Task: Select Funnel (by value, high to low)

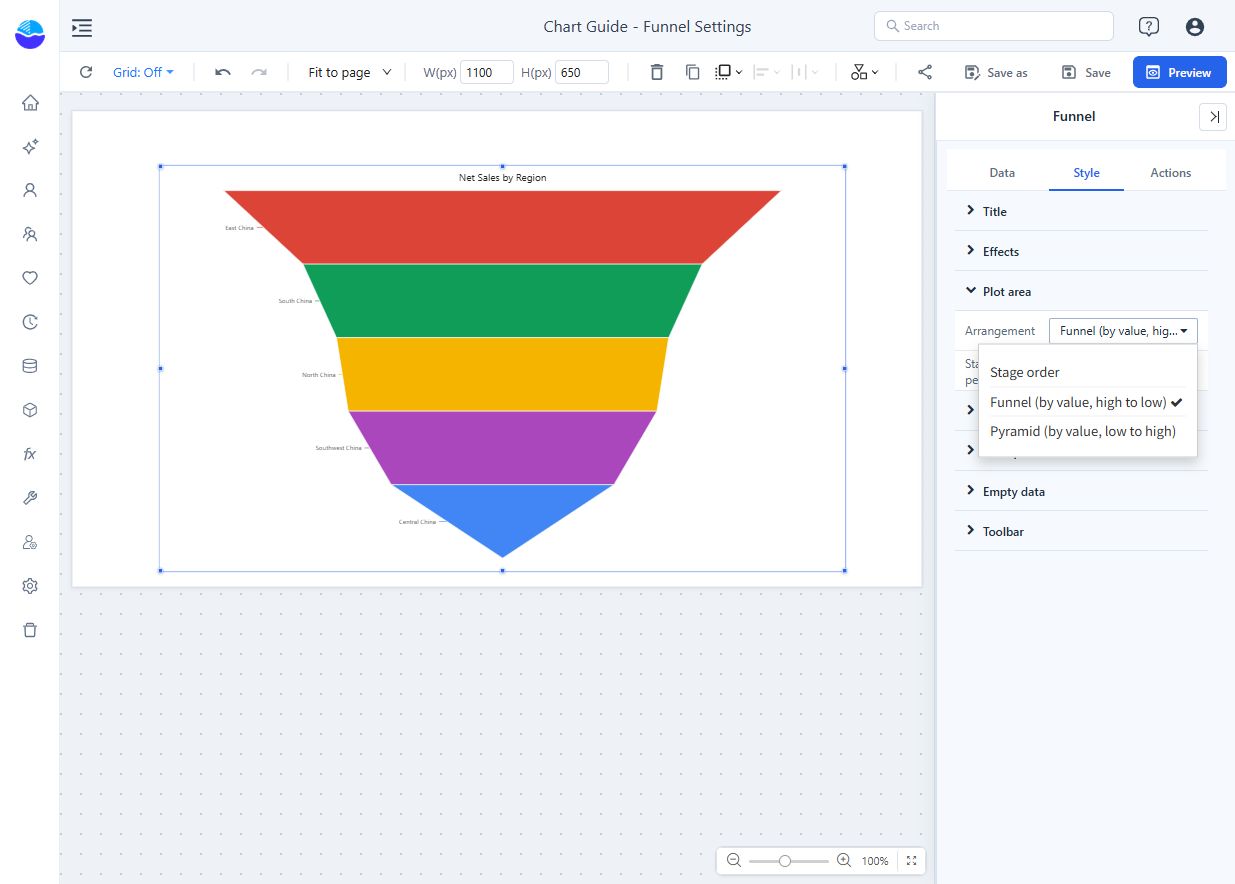Action: click(1088, 402)
